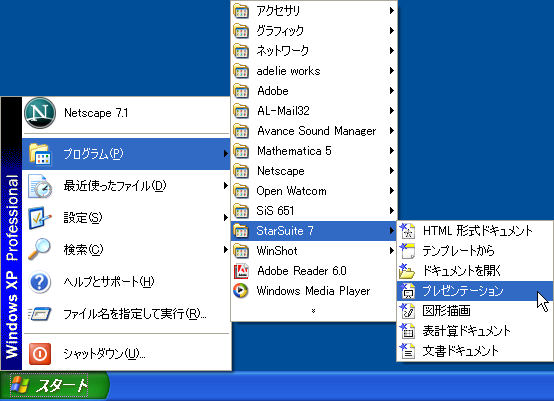Viewport: 554px width, 401px height.
Task: Click the 文書ドキュメント label text
Action: [x=460, y=351]
